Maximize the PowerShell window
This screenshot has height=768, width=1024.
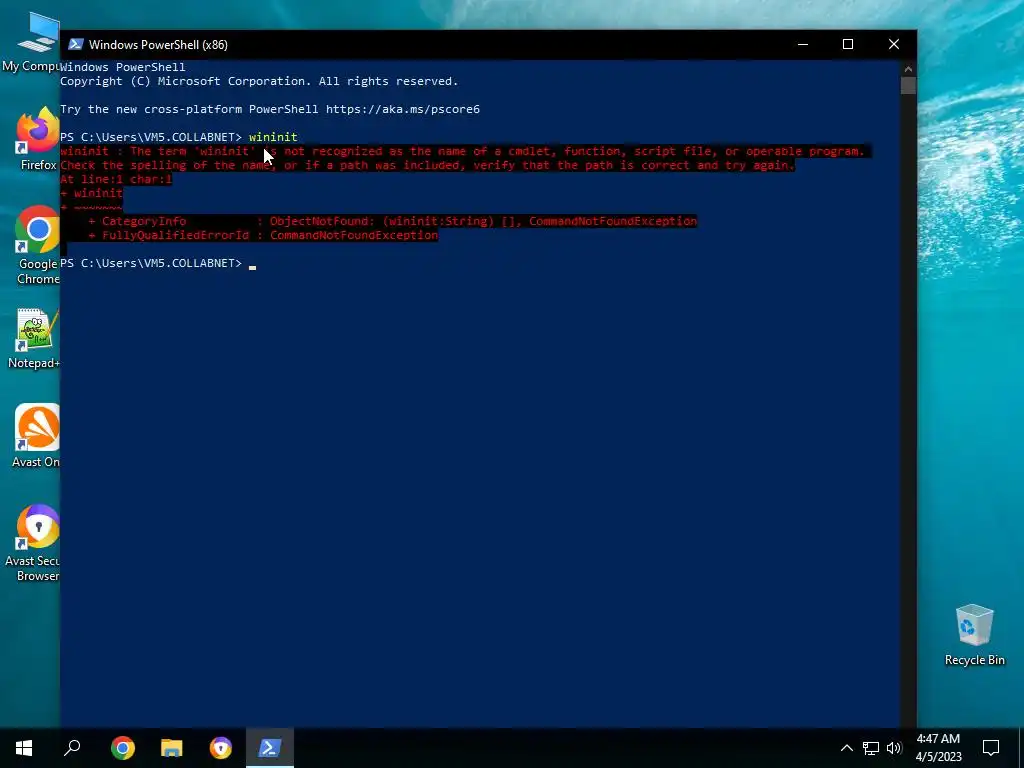[x=848, y=44]
